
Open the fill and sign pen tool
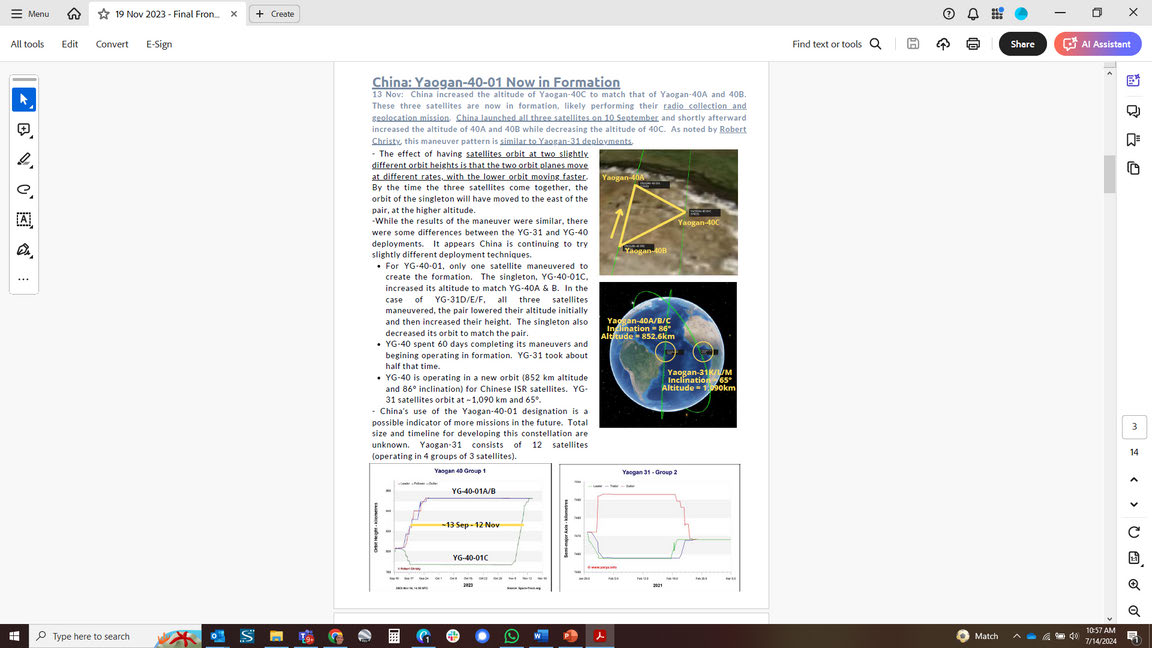tap(24, 250)
